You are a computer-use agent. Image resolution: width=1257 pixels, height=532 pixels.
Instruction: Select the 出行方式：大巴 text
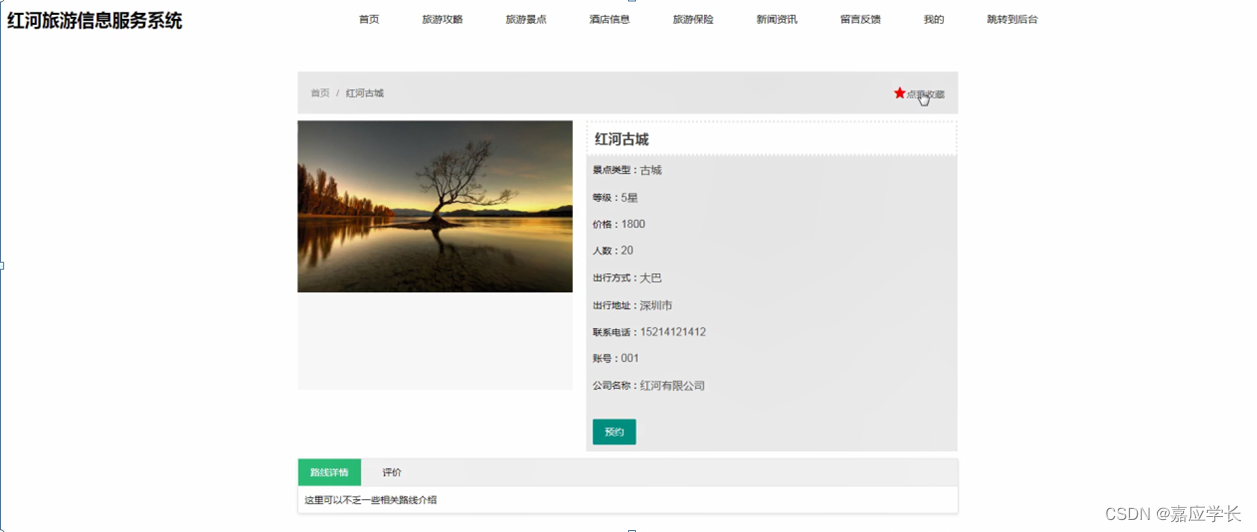coord(627,278)
